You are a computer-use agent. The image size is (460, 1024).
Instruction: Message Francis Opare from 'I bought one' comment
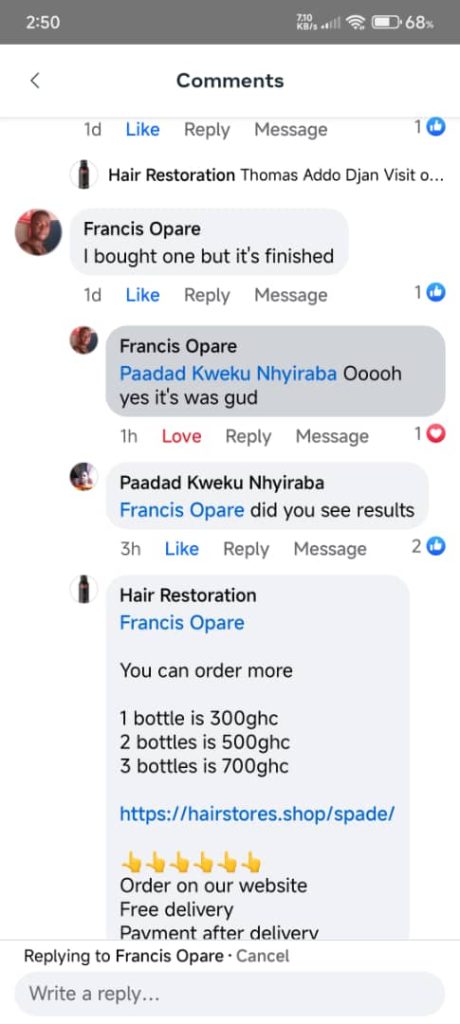[x=291, y=295]
